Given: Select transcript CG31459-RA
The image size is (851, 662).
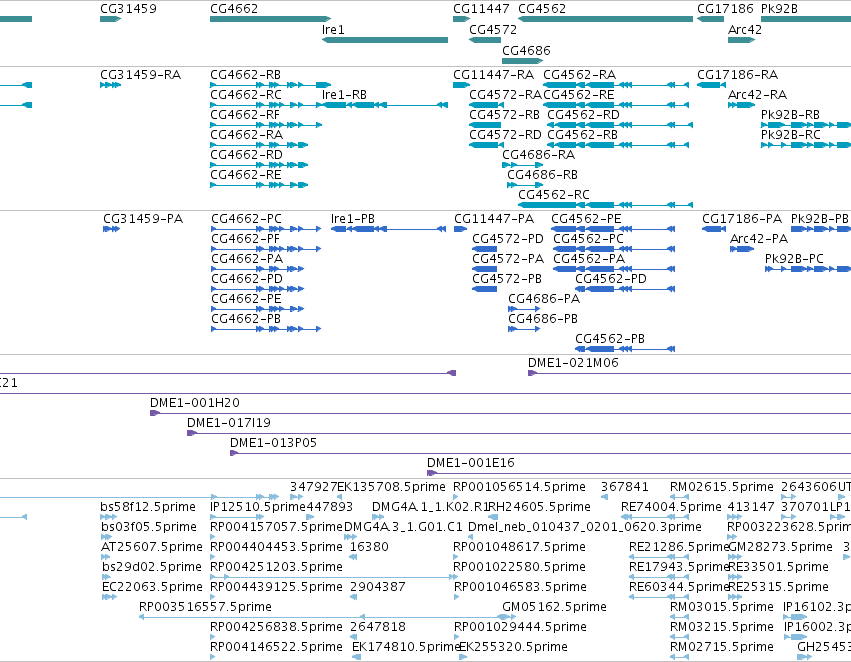Looking at the screenshot, I should point(110,85).
